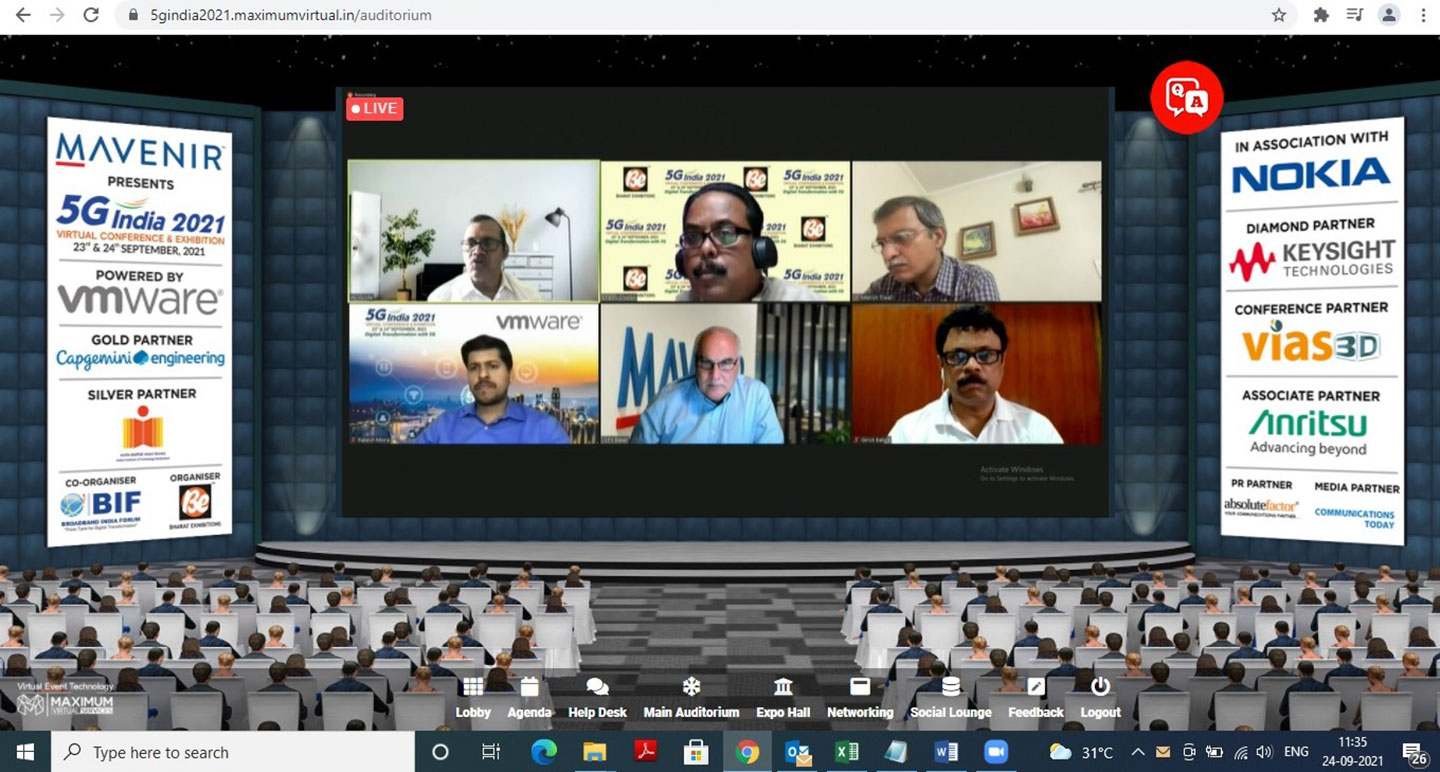Open Cortana circle icon

(440, 752)
